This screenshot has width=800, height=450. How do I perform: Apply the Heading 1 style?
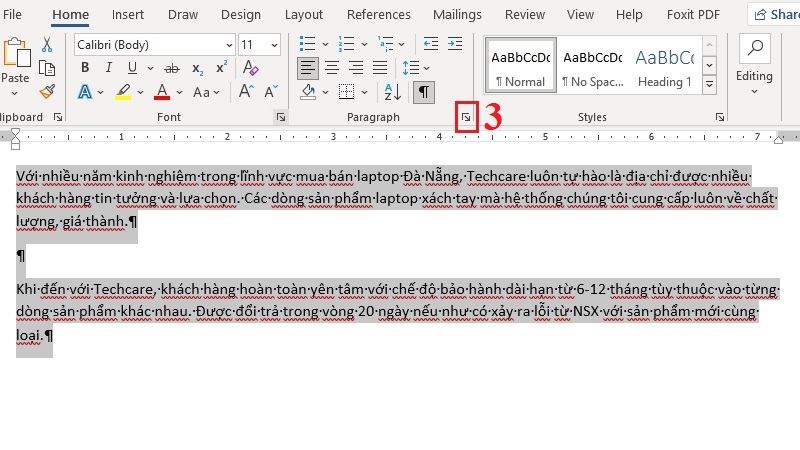point(665,65)
